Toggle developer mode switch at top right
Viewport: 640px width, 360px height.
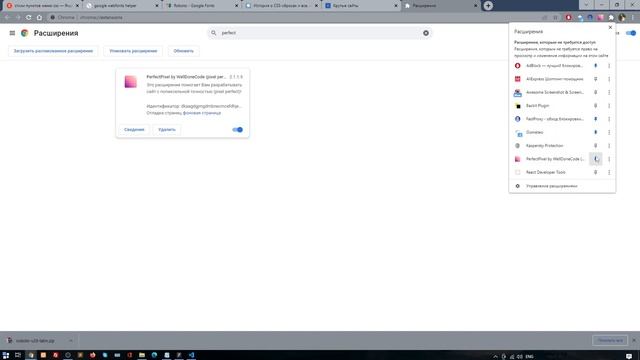[631, 33]
